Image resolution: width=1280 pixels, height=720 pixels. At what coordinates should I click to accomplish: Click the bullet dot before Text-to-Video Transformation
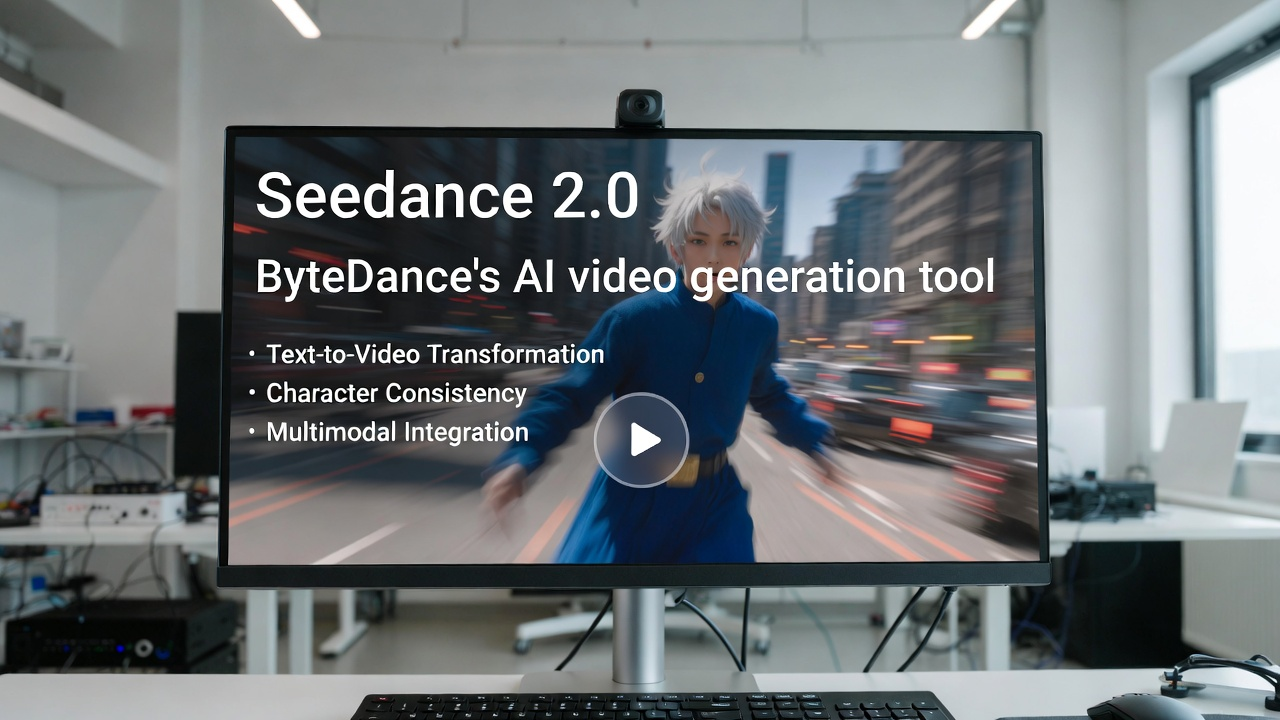251,355
